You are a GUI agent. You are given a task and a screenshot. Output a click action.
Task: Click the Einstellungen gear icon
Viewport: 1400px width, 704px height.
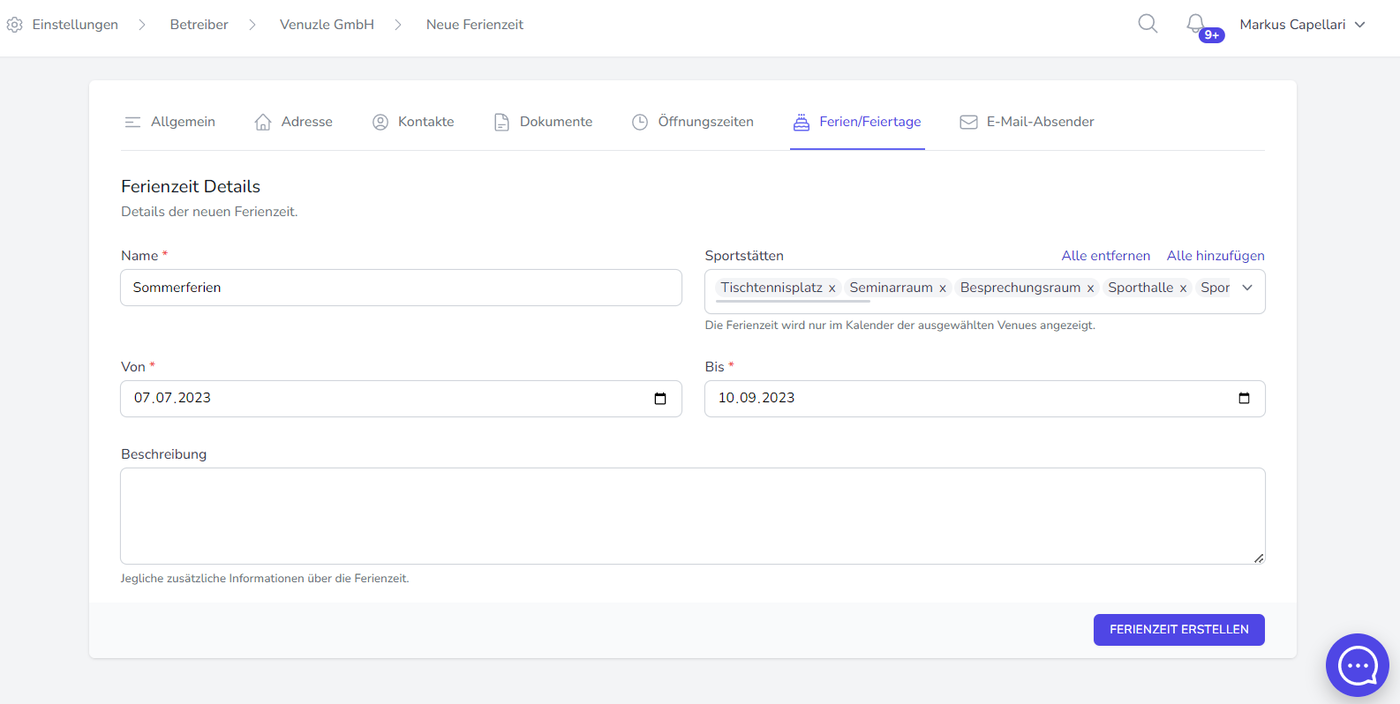(x=15, y=24)
